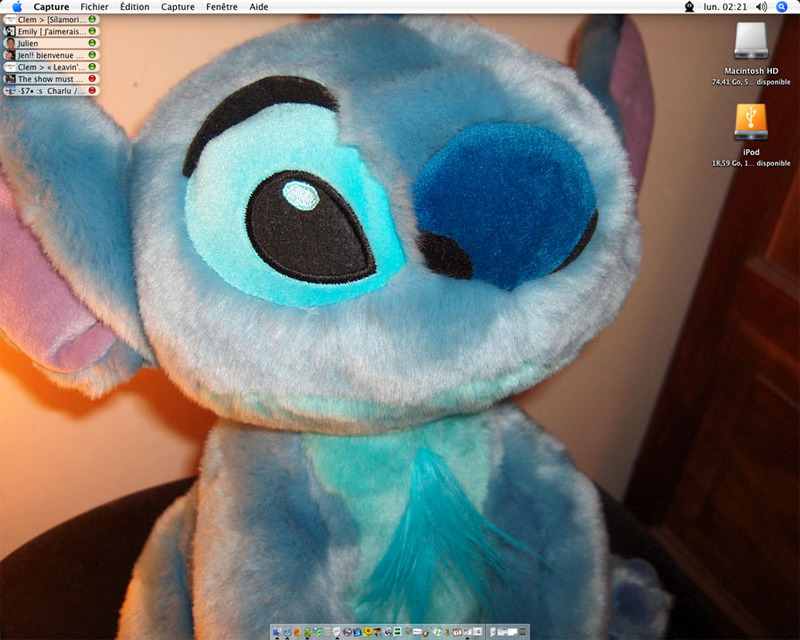Select the iPod USB drive icon
Screen dimensions: 800x640
(x=751, y=122)
